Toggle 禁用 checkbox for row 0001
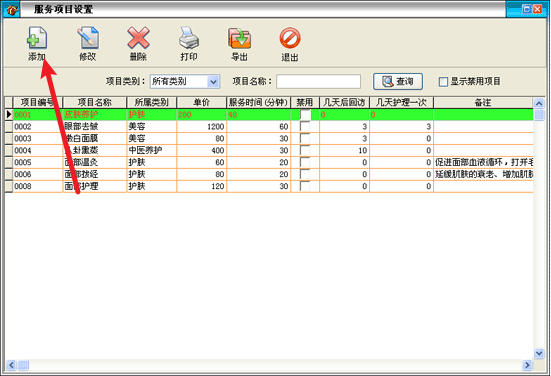 coord(305,115)
